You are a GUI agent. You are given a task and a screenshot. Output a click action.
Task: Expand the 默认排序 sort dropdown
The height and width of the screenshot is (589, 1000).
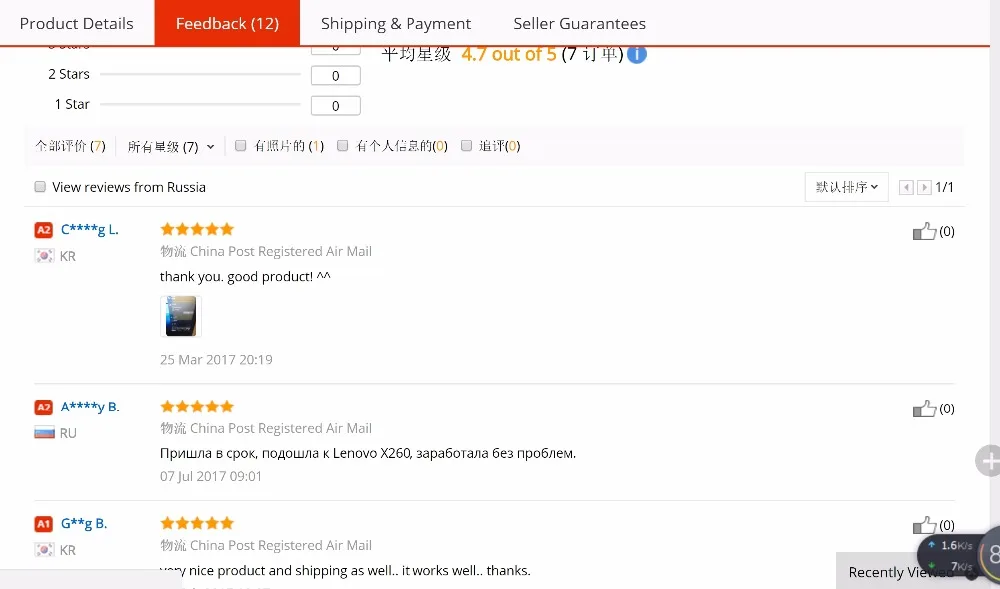(846, 187)
